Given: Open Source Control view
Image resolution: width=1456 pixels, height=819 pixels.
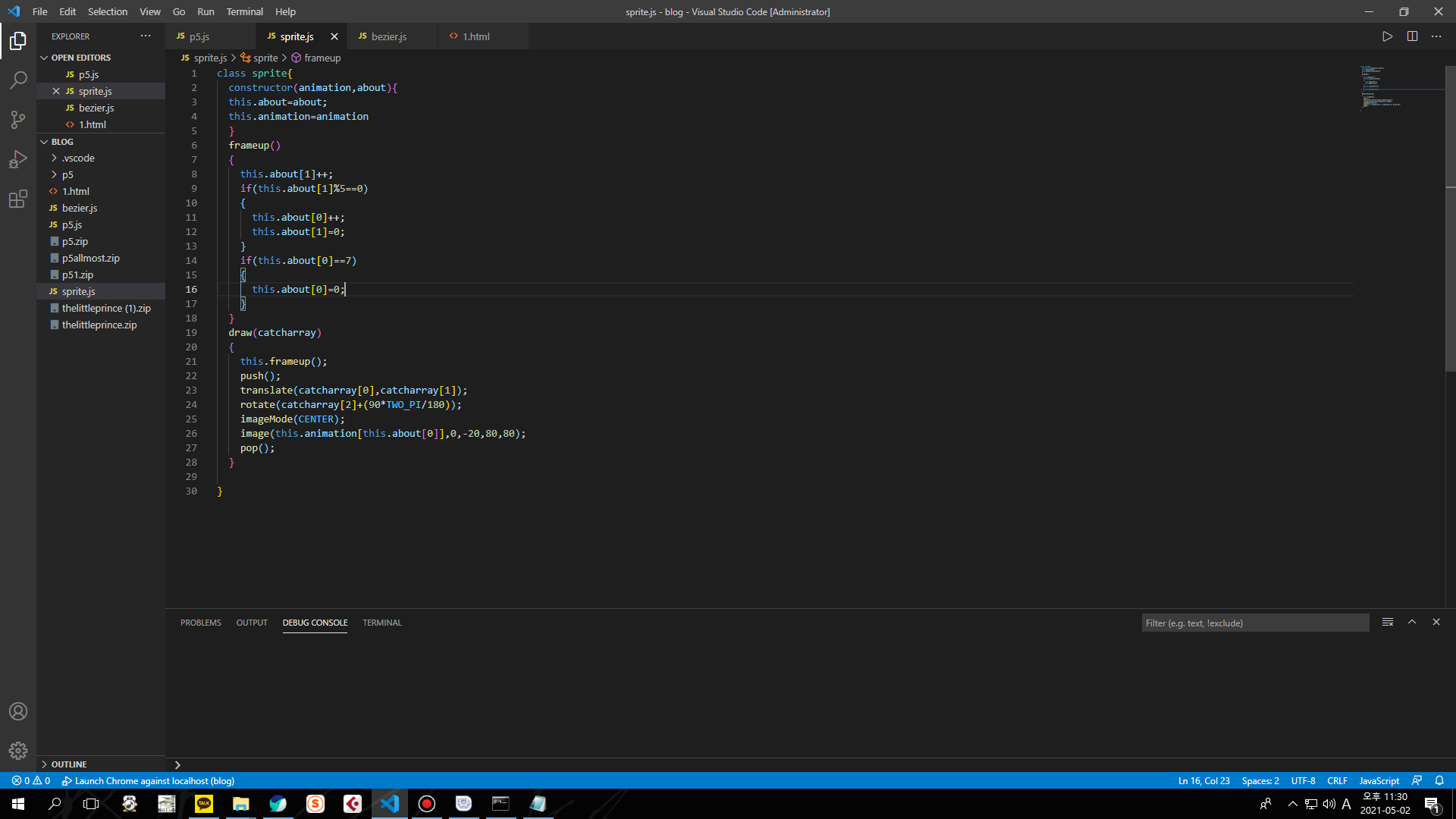Looking at the screenshot, I should pos(18,120).
